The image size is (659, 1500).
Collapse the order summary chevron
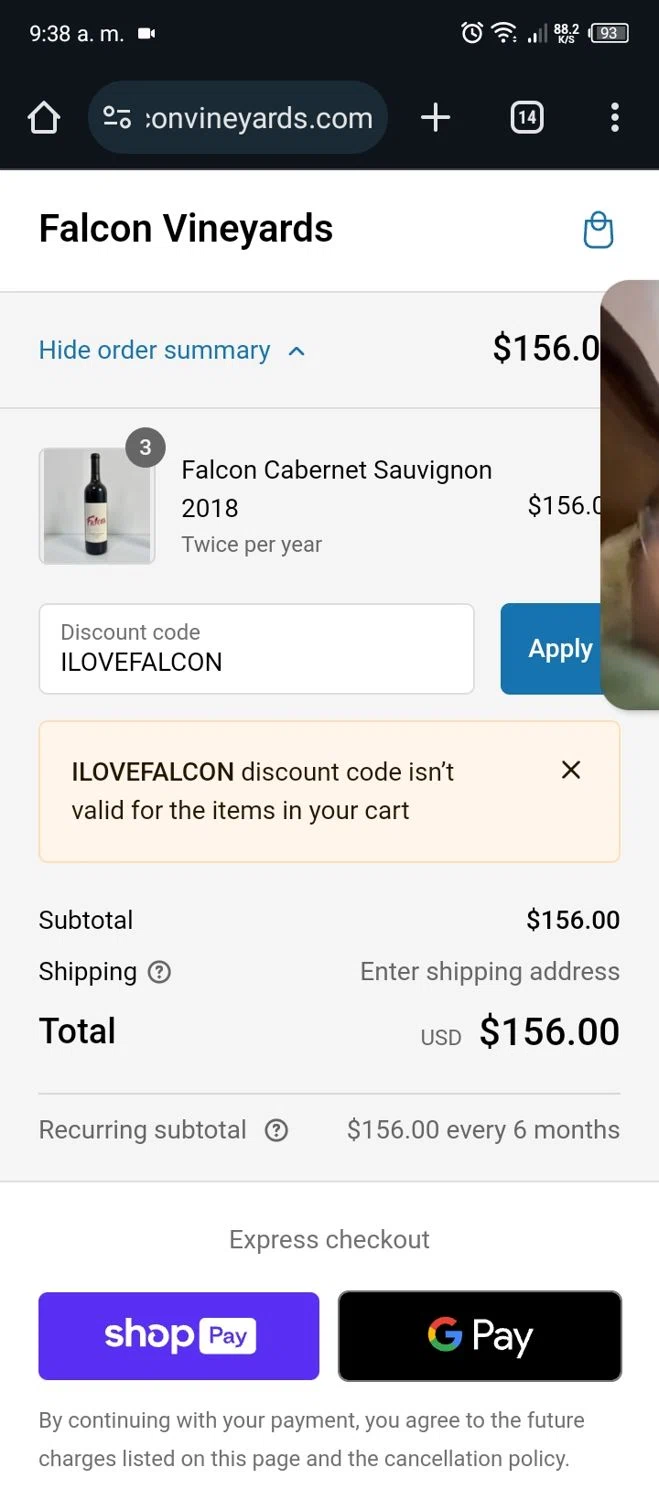296,351
